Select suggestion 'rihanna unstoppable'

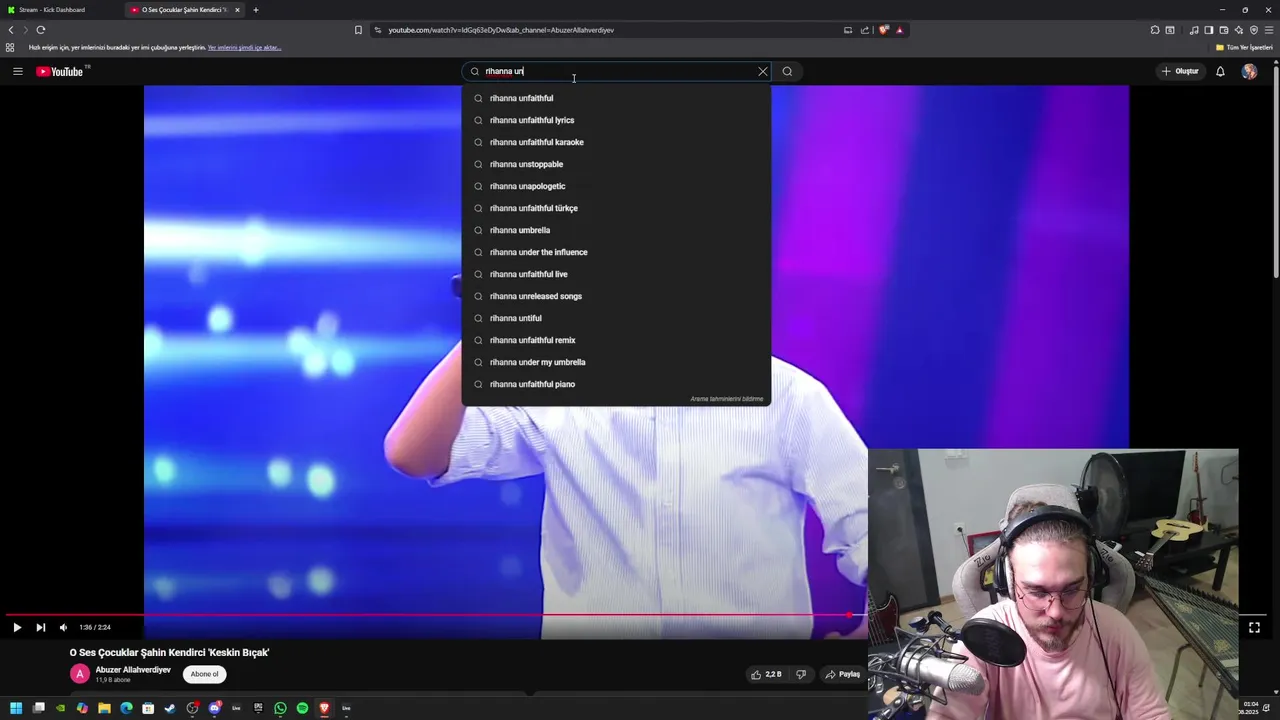[x=616, y=164]
